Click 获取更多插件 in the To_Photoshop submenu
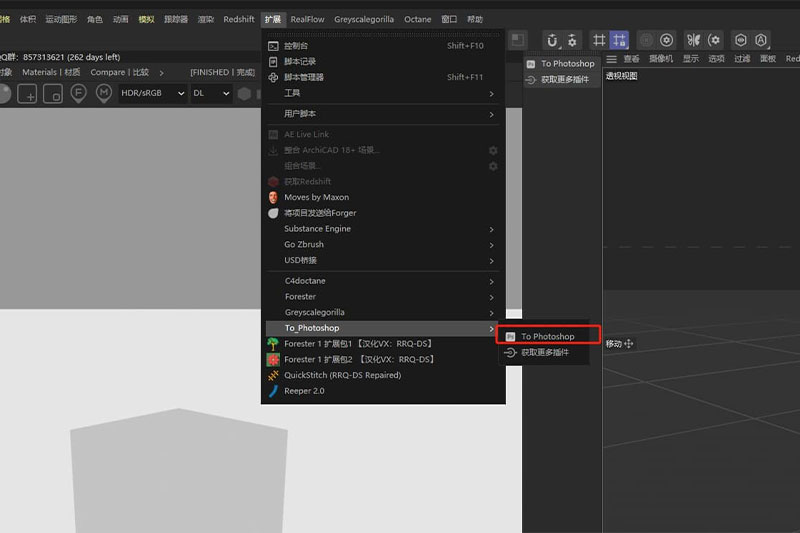 (x=544, y=352)
